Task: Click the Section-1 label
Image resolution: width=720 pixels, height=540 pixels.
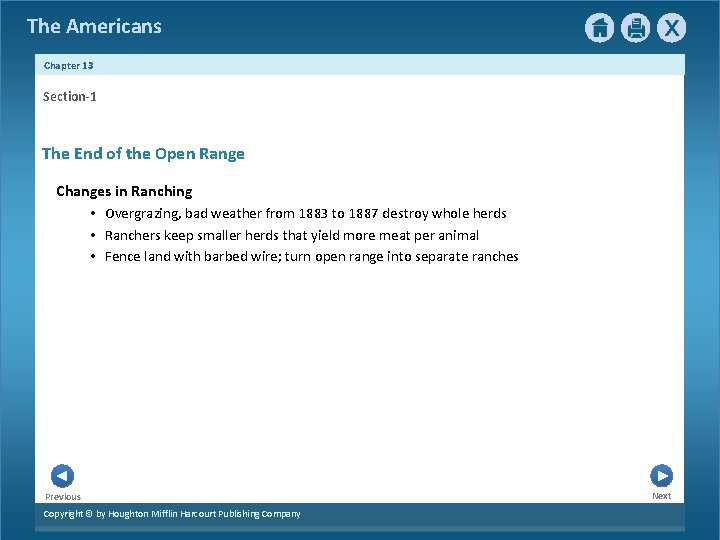Action: click(70, 96)
